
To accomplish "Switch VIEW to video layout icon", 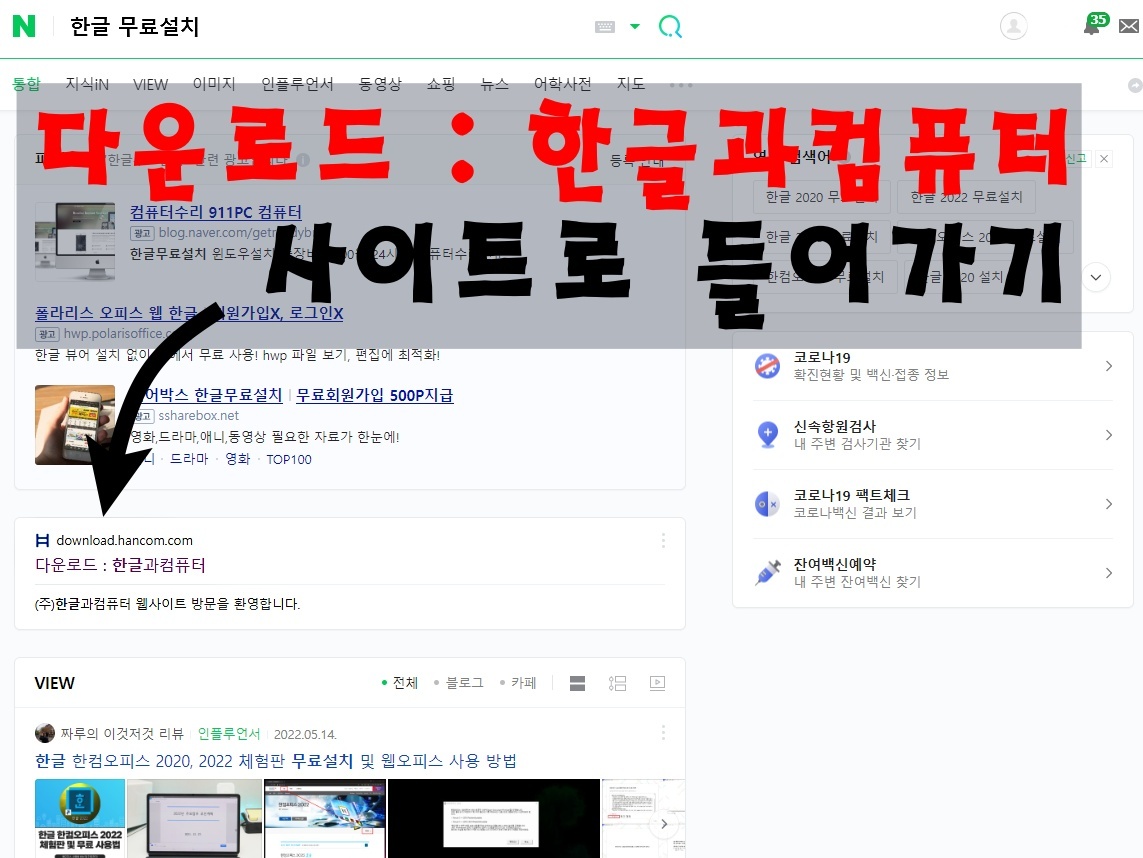I will click(657, 683).
